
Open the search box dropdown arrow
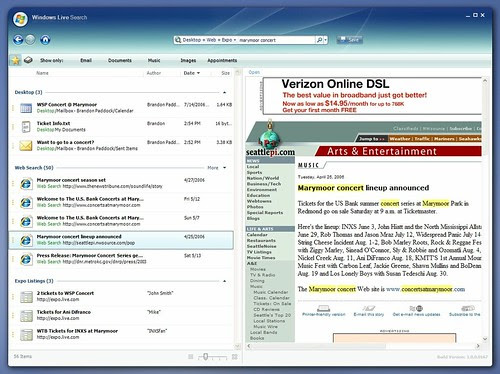[326, 40]
